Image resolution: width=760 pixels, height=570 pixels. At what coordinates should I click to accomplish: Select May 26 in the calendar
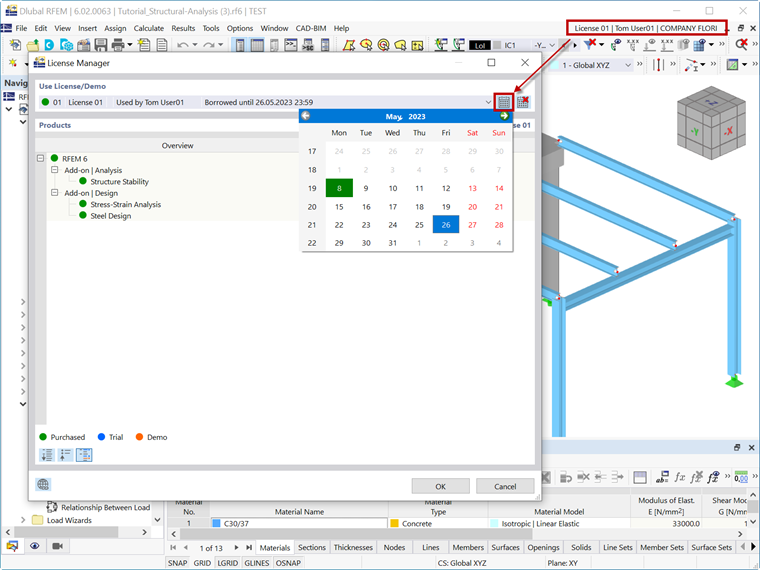point(446,225)
